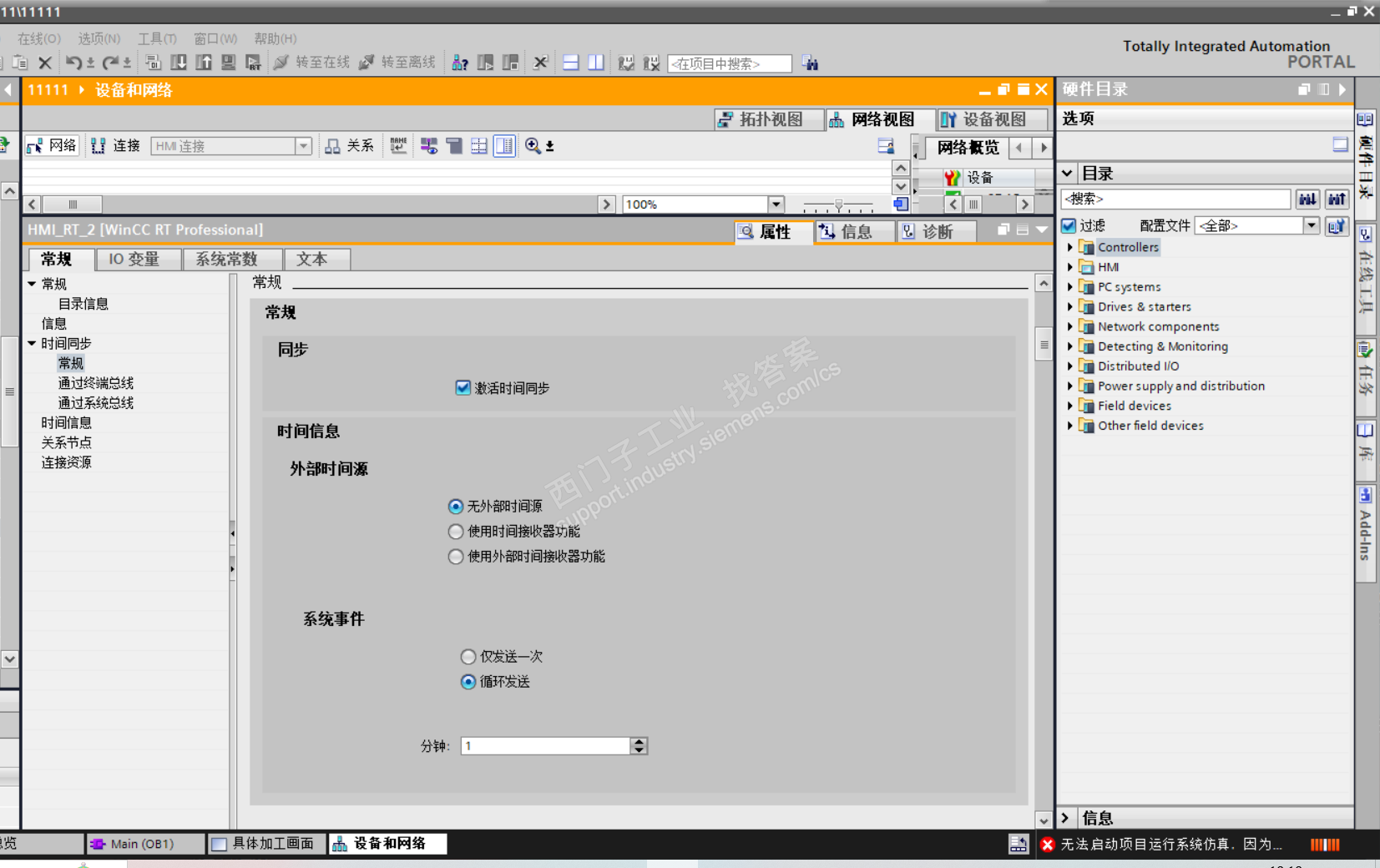This screenshot has height=868, width=1380.
Task: Start simulation using the monitor toolbar icon
Action: pyautogui.click(x=228, y=63)
